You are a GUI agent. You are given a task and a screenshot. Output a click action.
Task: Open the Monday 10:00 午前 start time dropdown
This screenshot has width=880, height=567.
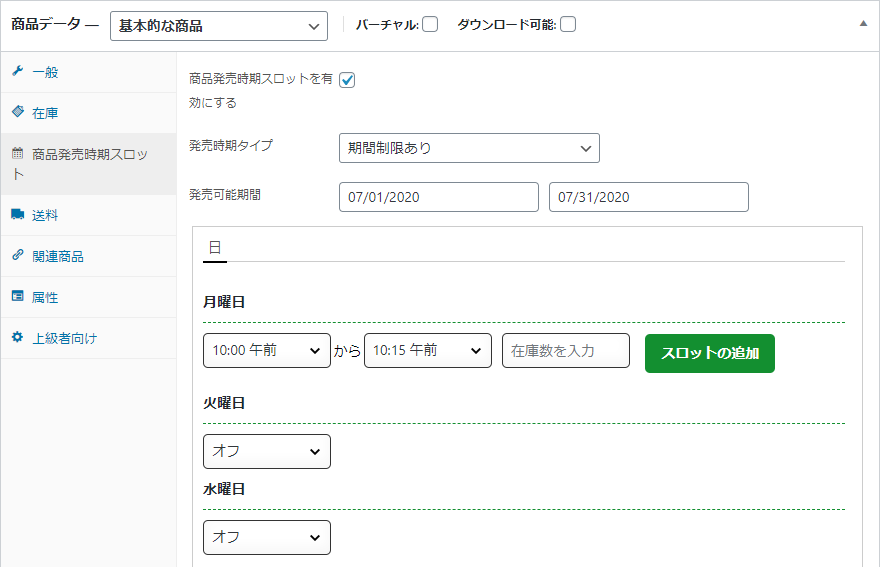pyautogui.click(x=267, y=350)
